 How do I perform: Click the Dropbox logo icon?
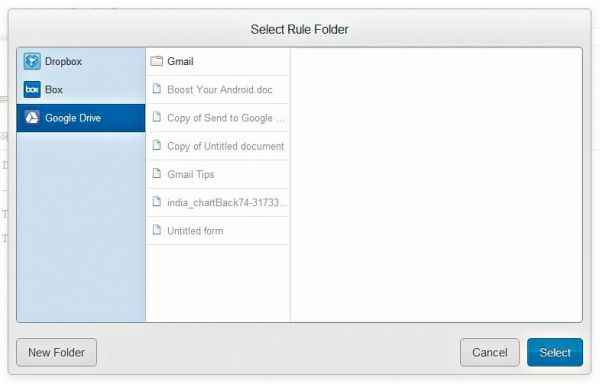[32, 61]
